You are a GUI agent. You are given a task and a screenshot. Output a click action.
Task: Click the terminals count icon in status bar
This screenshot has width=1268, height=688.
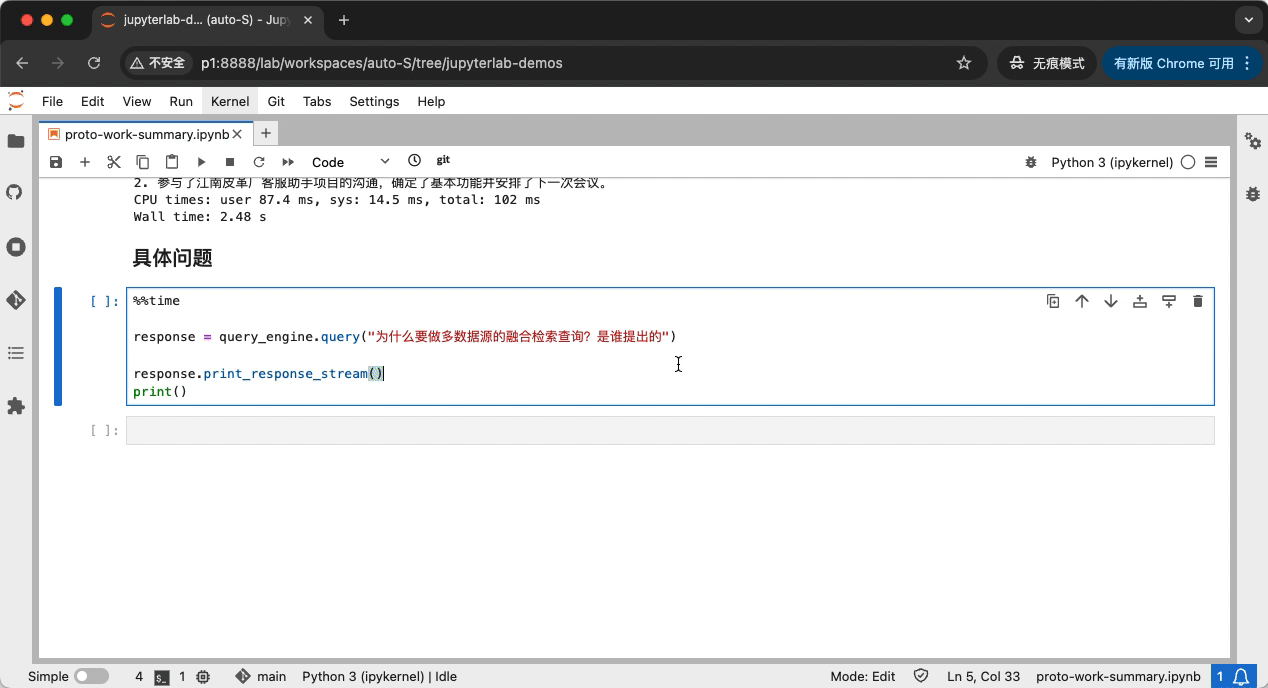pyautogui.click(x=162, y=677)
